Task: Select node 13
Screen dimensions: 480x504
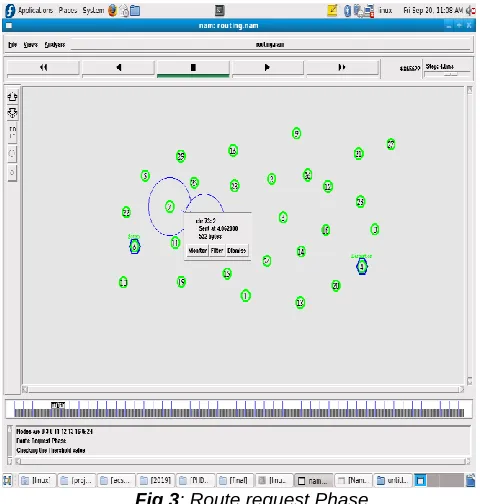Action: [300, 302]
